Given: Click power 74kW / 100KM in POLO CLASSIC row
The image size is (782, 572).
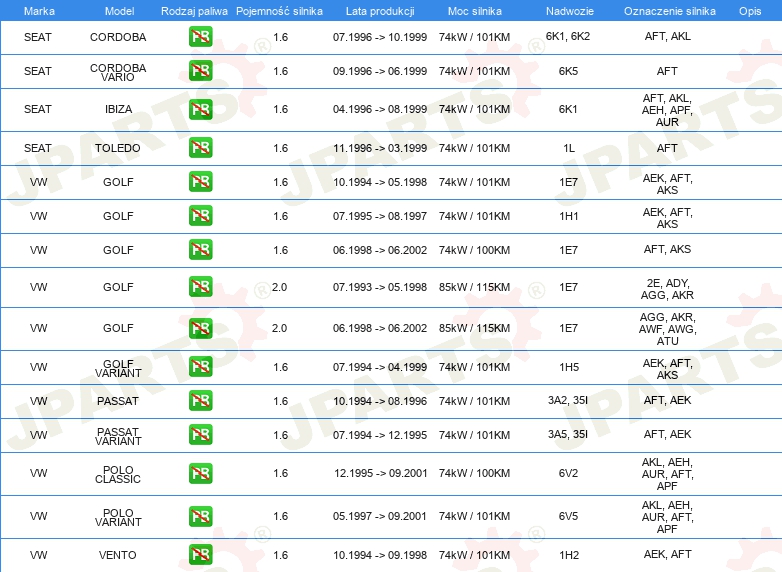Looking at the screenshot, I should [474, 473].
